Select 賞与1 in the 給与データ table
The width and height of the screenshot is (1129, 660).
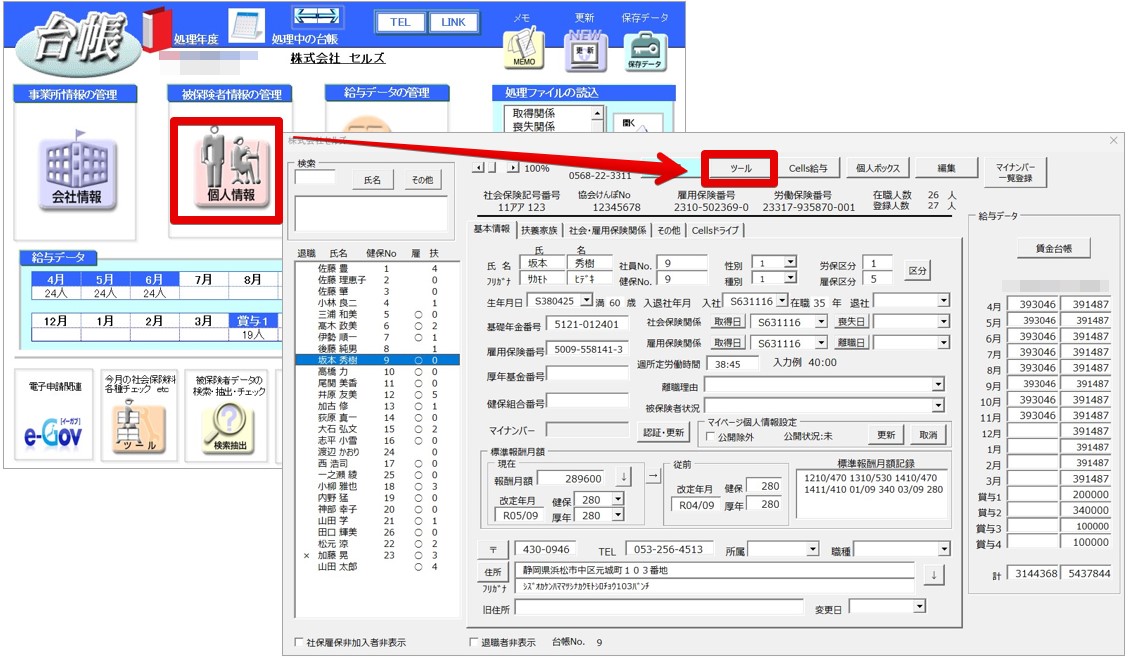[253, 321]
